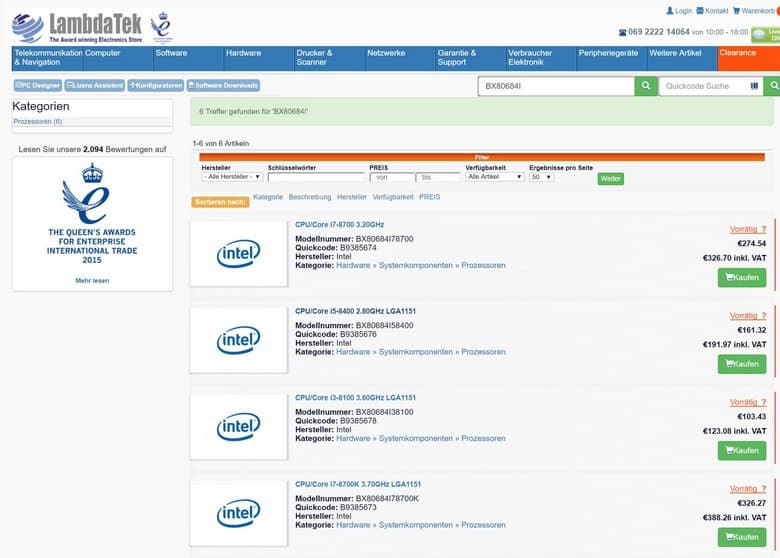The image size is (780, 558).
Task: Click the Konfiguratoren button
Action: pyautogui.click(x=156, y=86)
